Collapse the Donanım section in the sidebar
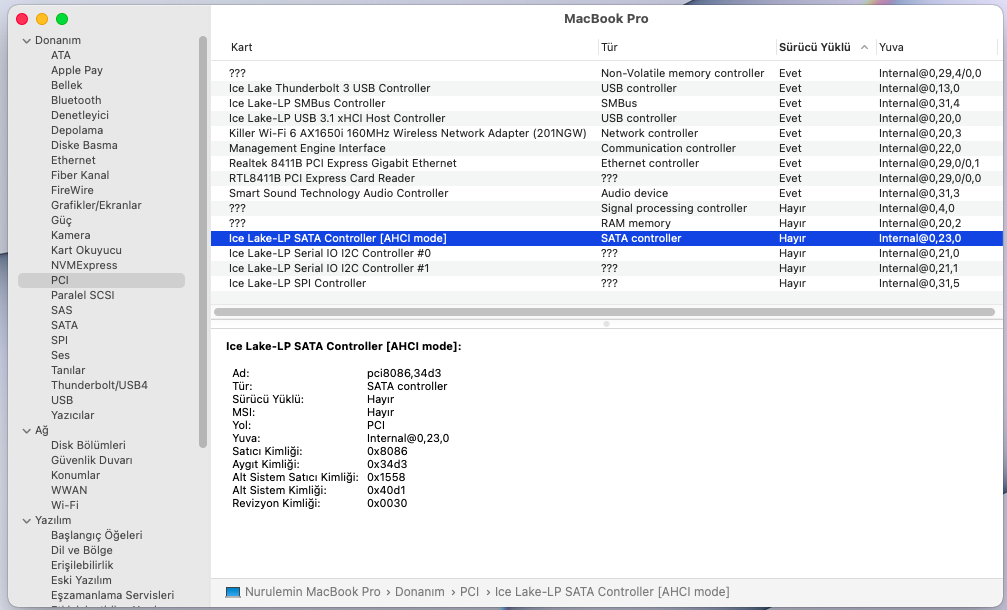 [26, 41]
